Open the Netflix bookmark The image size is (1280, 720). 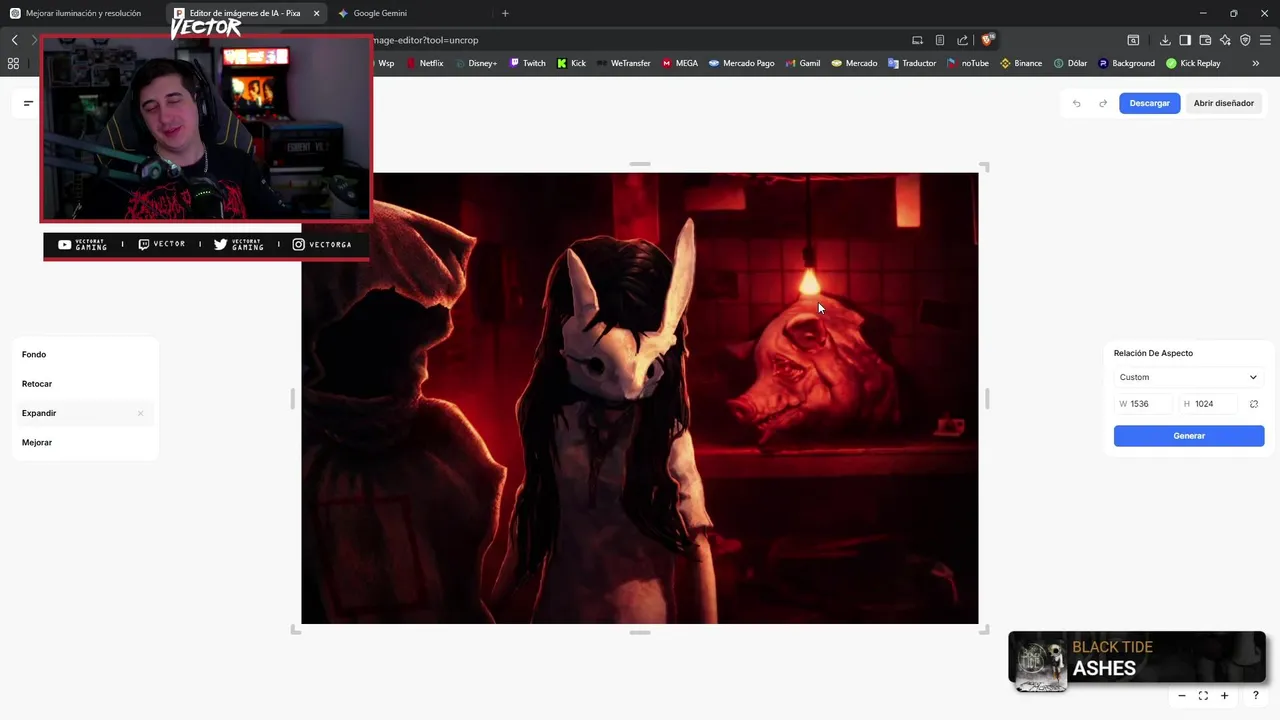[424, 63]
